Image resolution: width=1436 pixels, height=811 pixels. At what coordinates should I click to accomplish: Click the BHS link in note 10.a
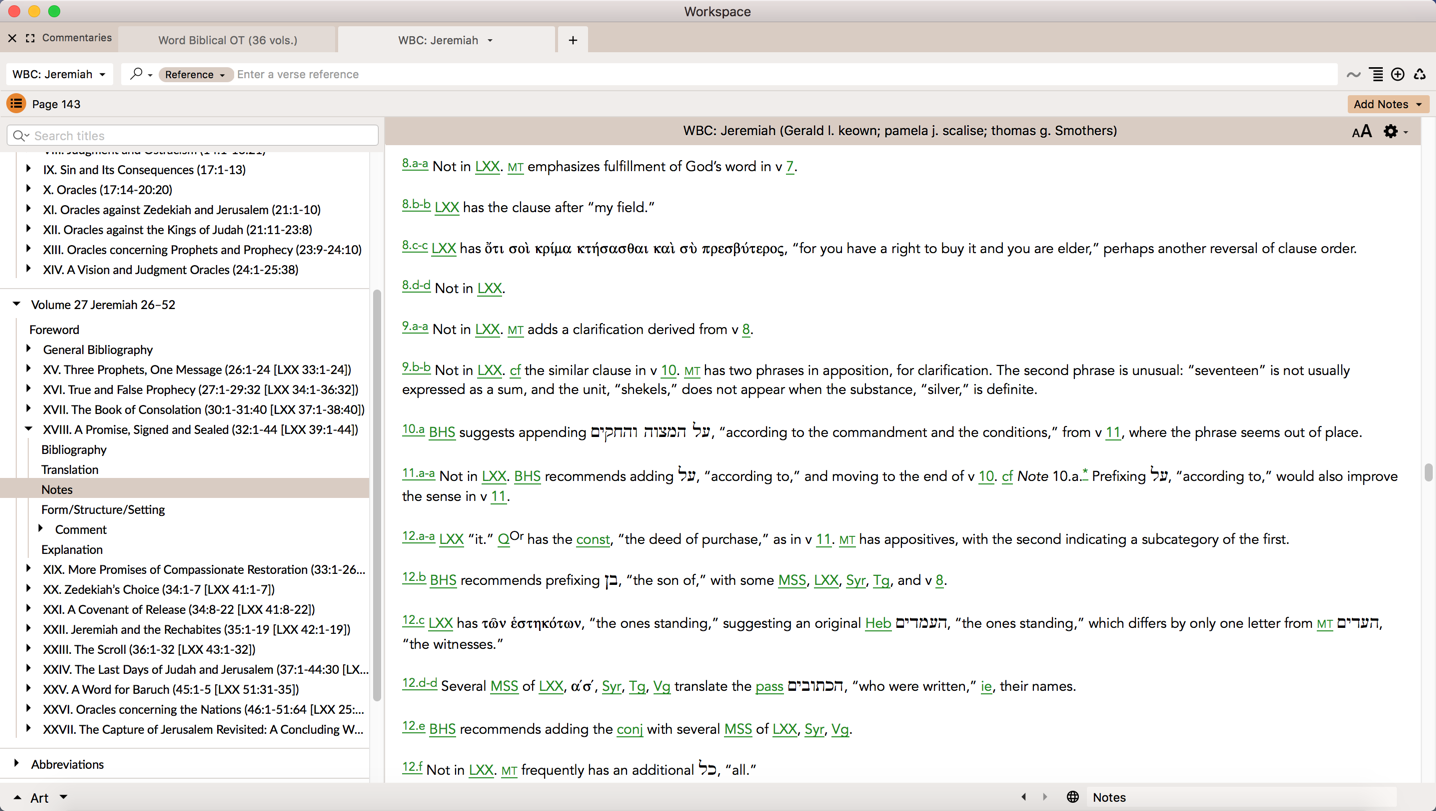(442, 433)
